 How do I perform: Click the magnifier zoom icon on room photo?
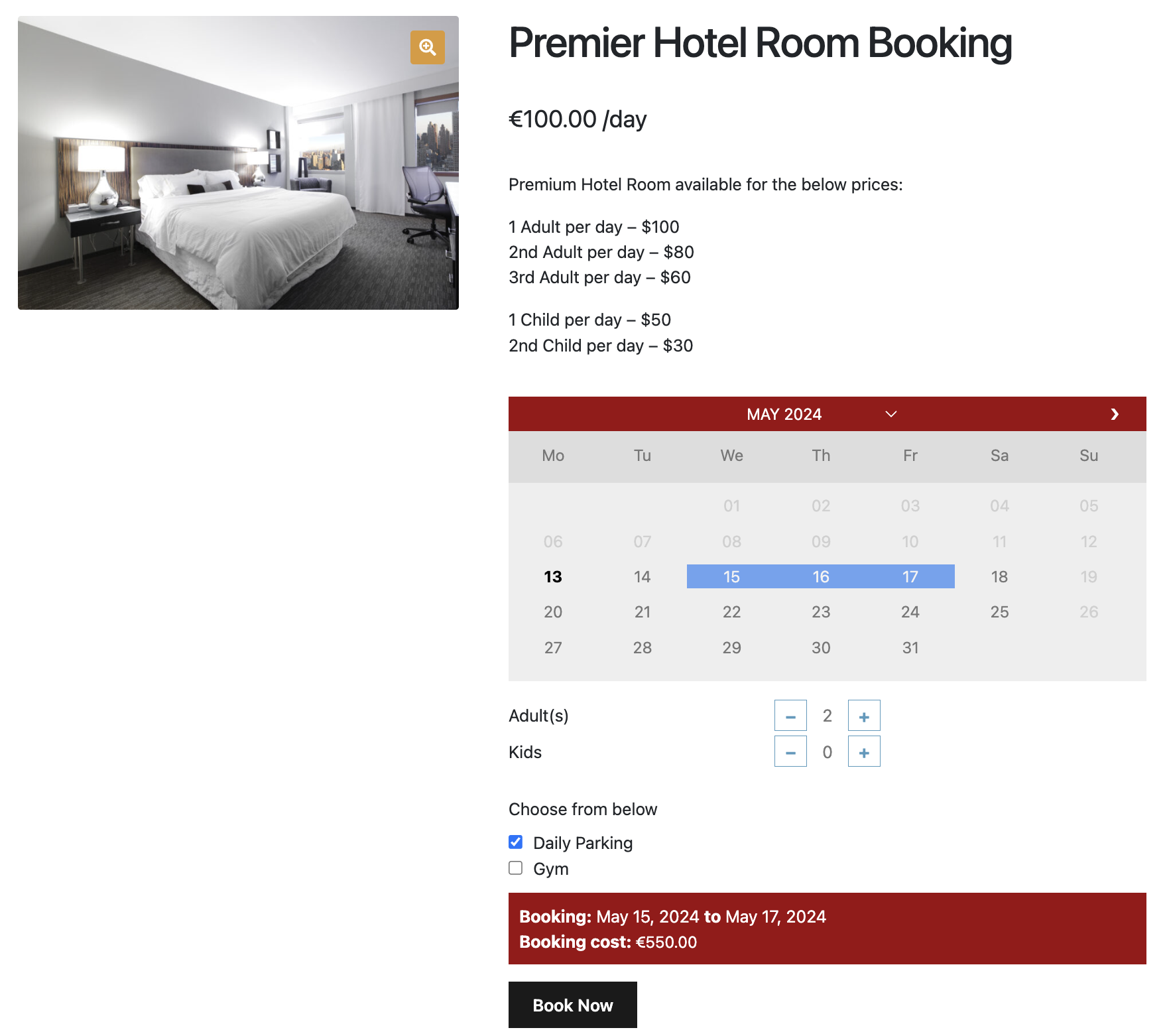pyautogui.click(x=428, y=47)
